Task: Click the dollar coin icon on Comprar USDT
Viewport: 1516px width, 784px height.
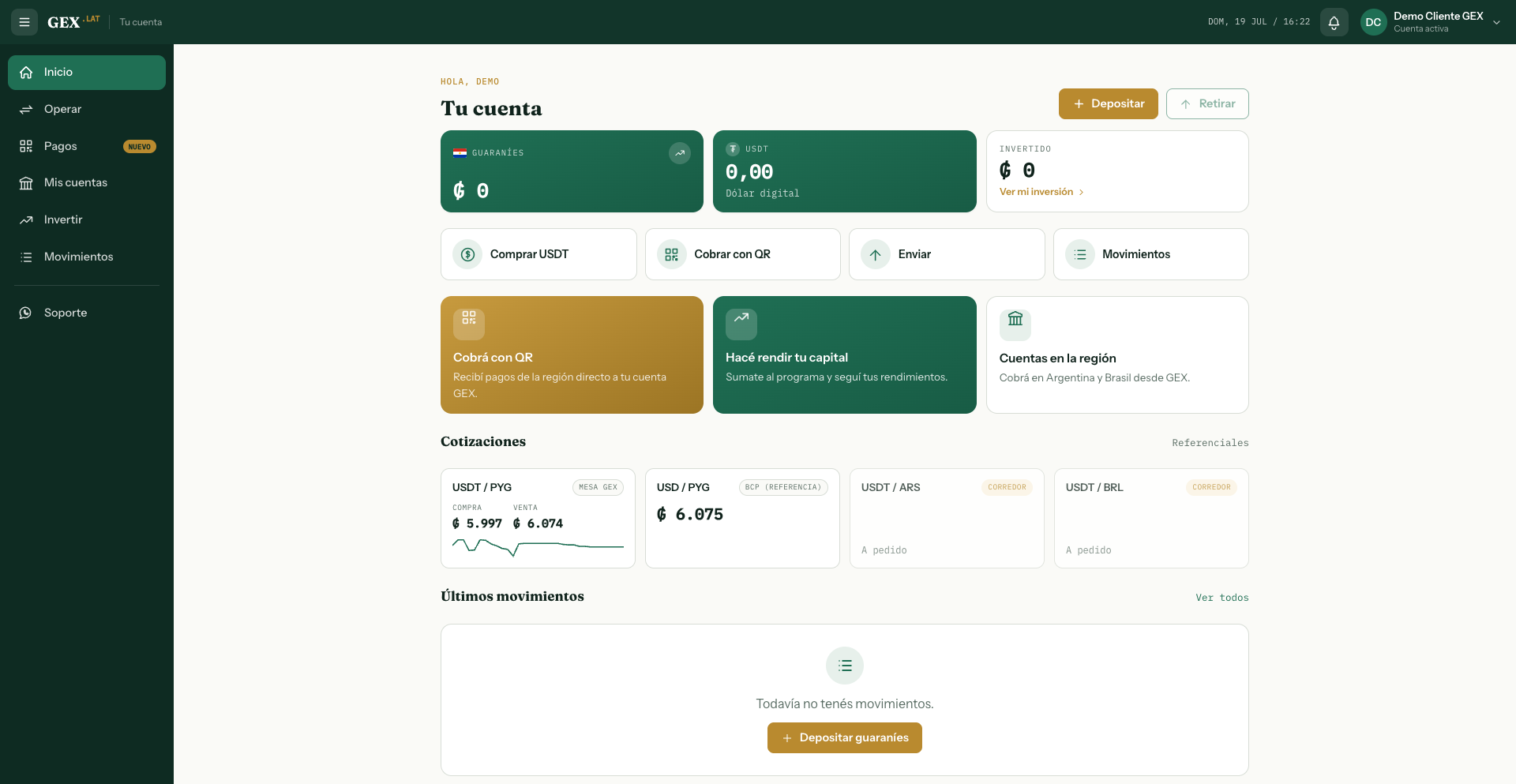Action: [x=467, y=254]
